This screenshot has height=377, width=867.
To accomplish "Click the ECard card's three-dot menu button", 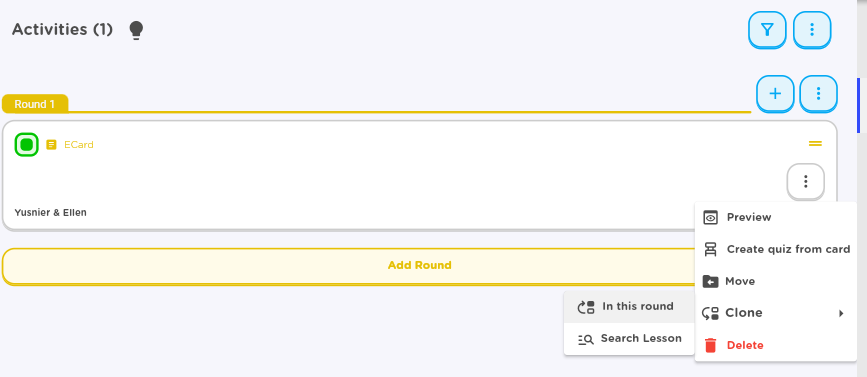I will point(806,181).
